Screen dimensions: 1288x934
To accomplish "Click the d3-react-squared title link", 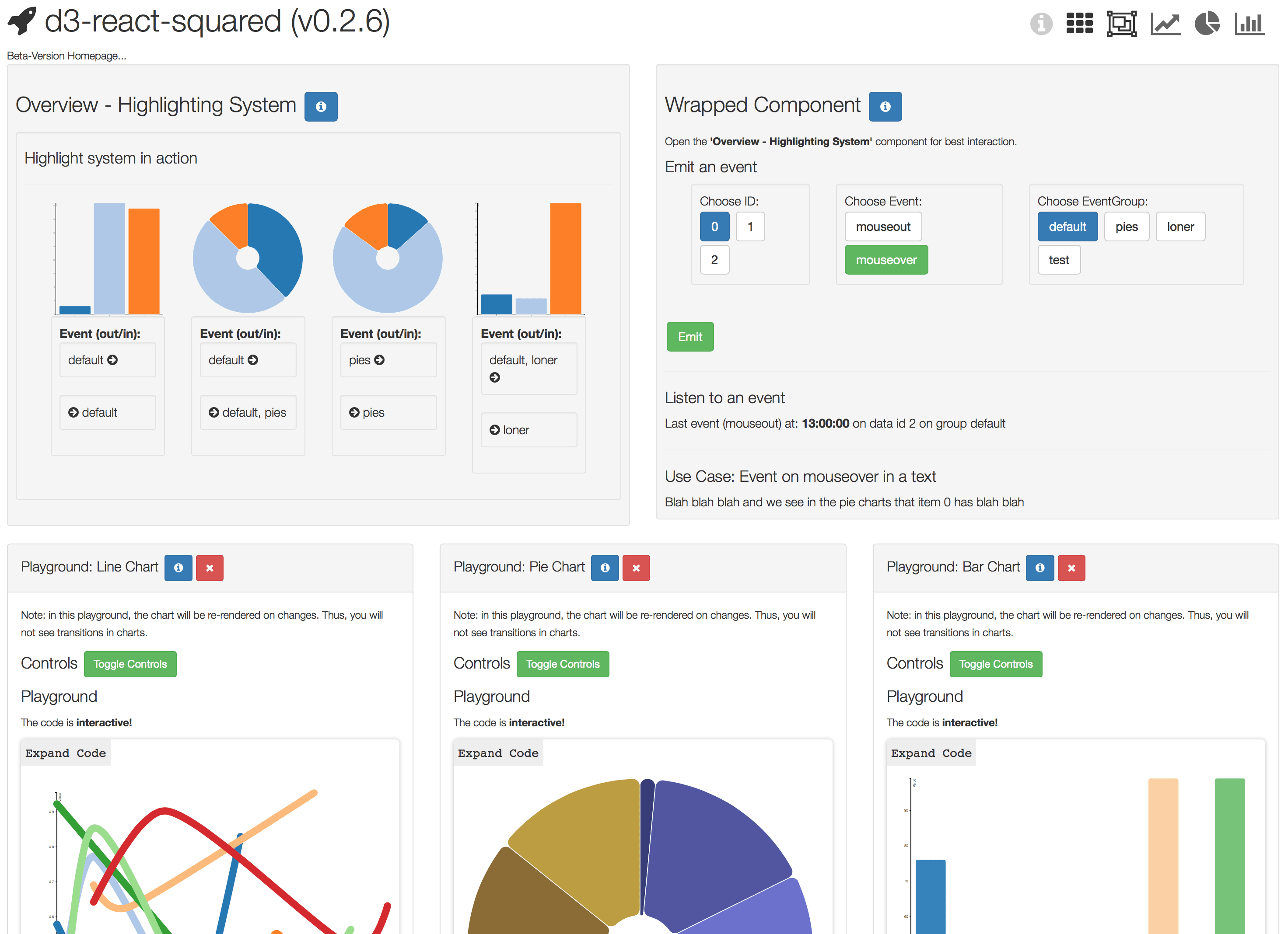I will [217, 21].
